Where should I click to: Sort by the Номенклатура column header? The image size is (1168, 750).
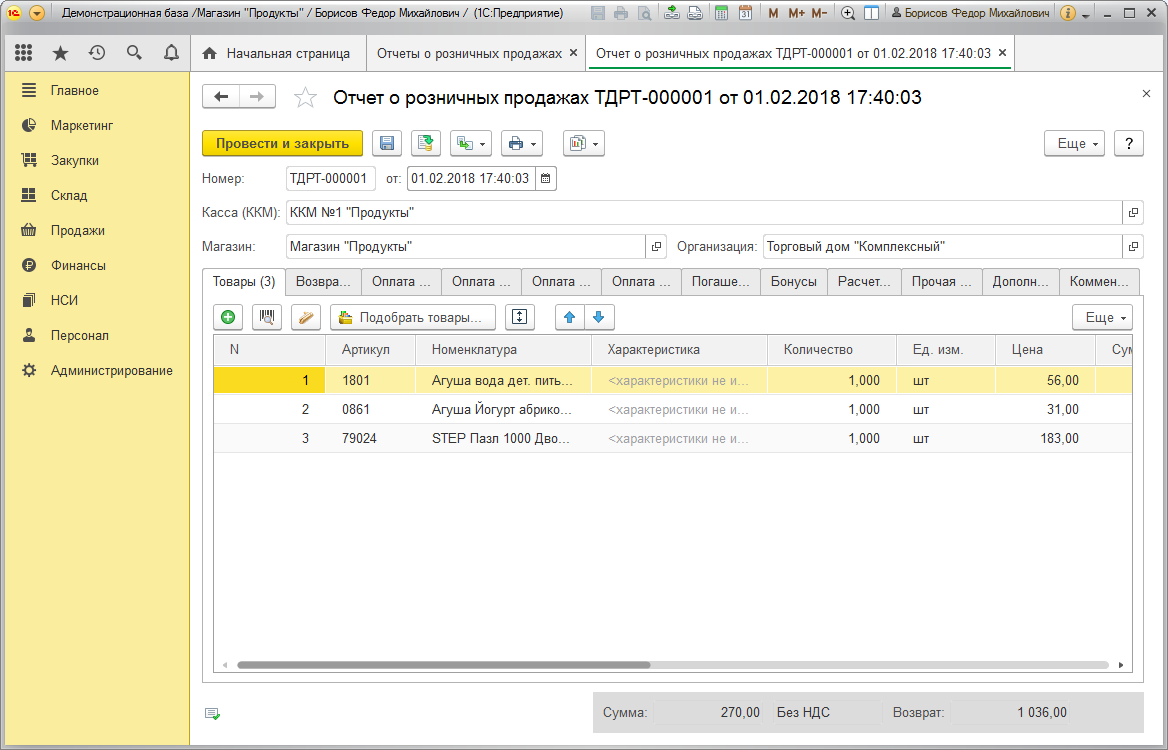tap(504, 349)
